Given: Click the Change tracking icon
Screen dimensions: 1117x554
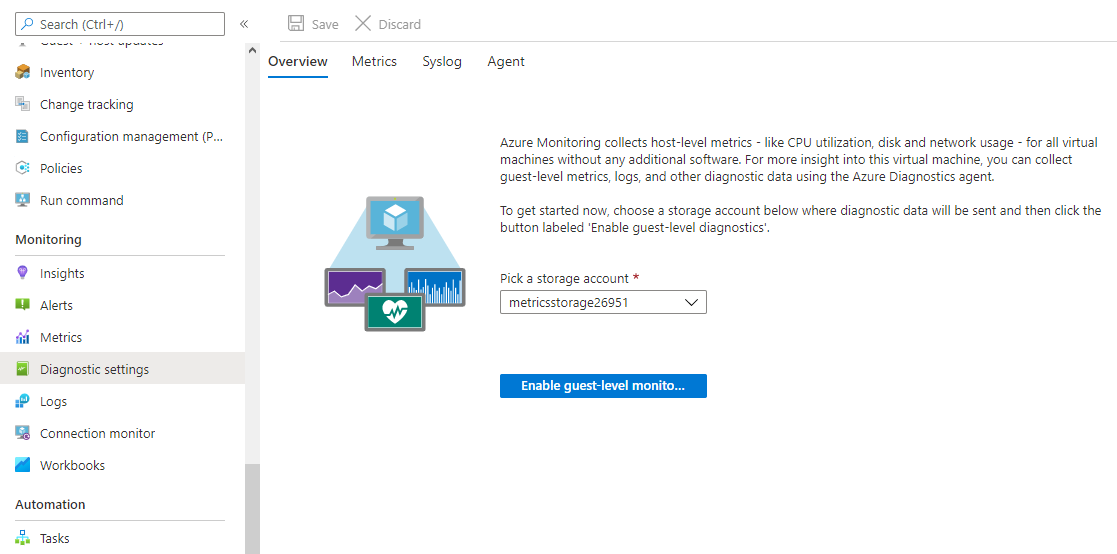Looking at the screenshot, I should (23, 105).
